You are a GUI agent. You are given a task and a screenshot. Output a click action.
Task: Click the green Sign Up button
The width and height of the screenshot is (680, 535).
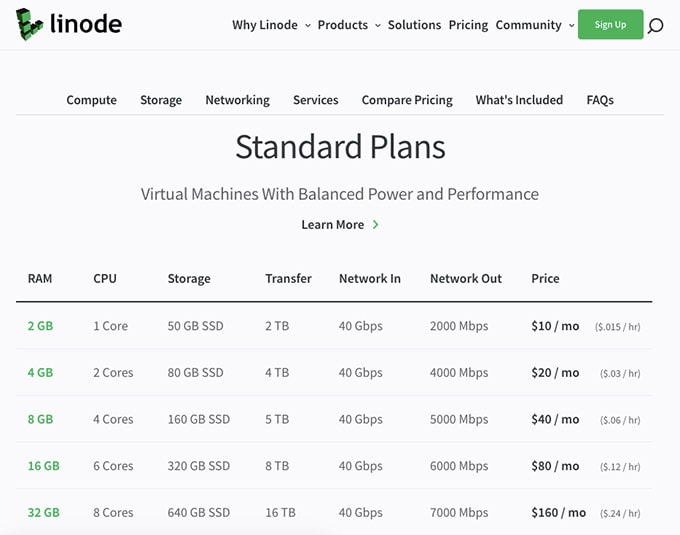tap(610, 24)
